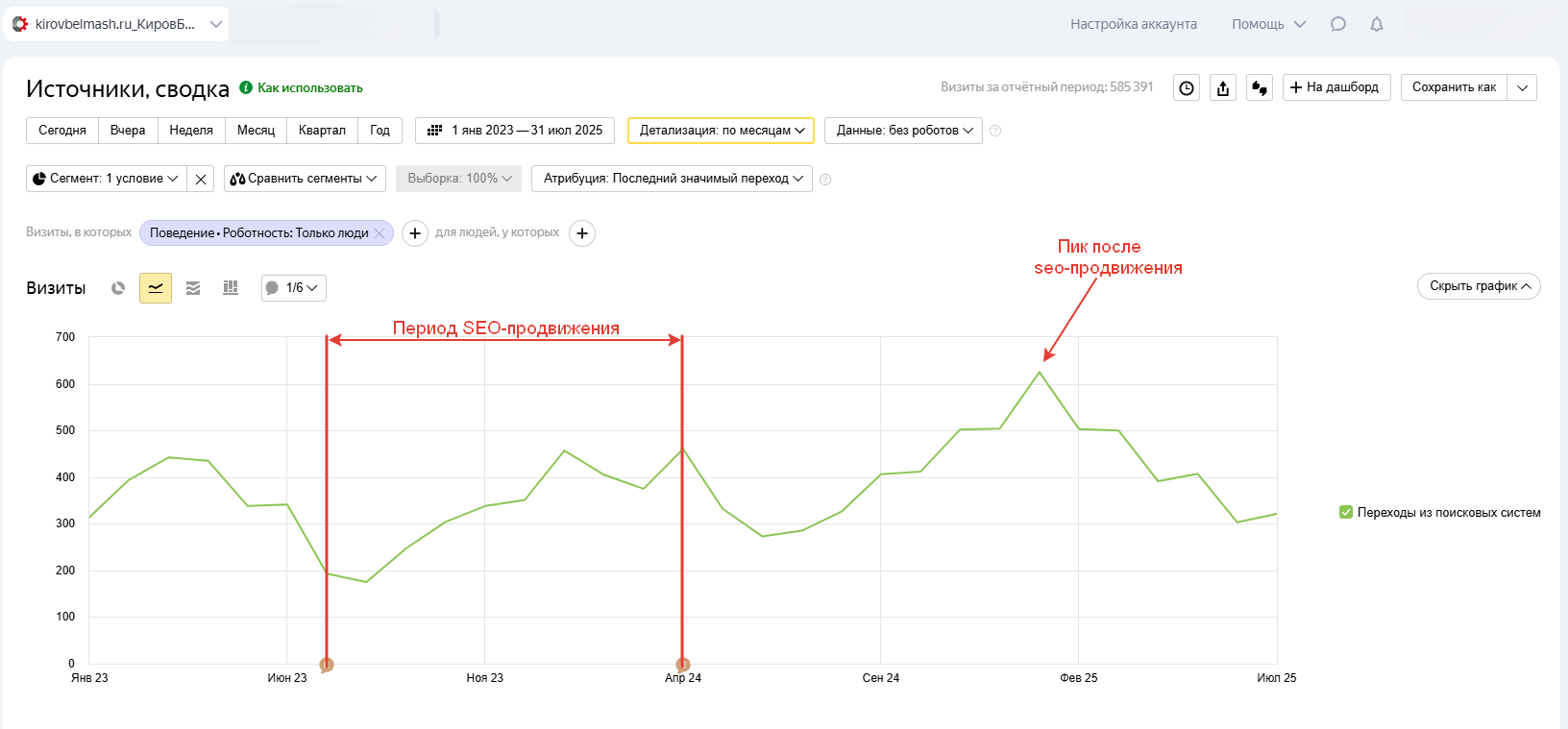Select the 'Квартал' period tab

(x=322, y=131)
